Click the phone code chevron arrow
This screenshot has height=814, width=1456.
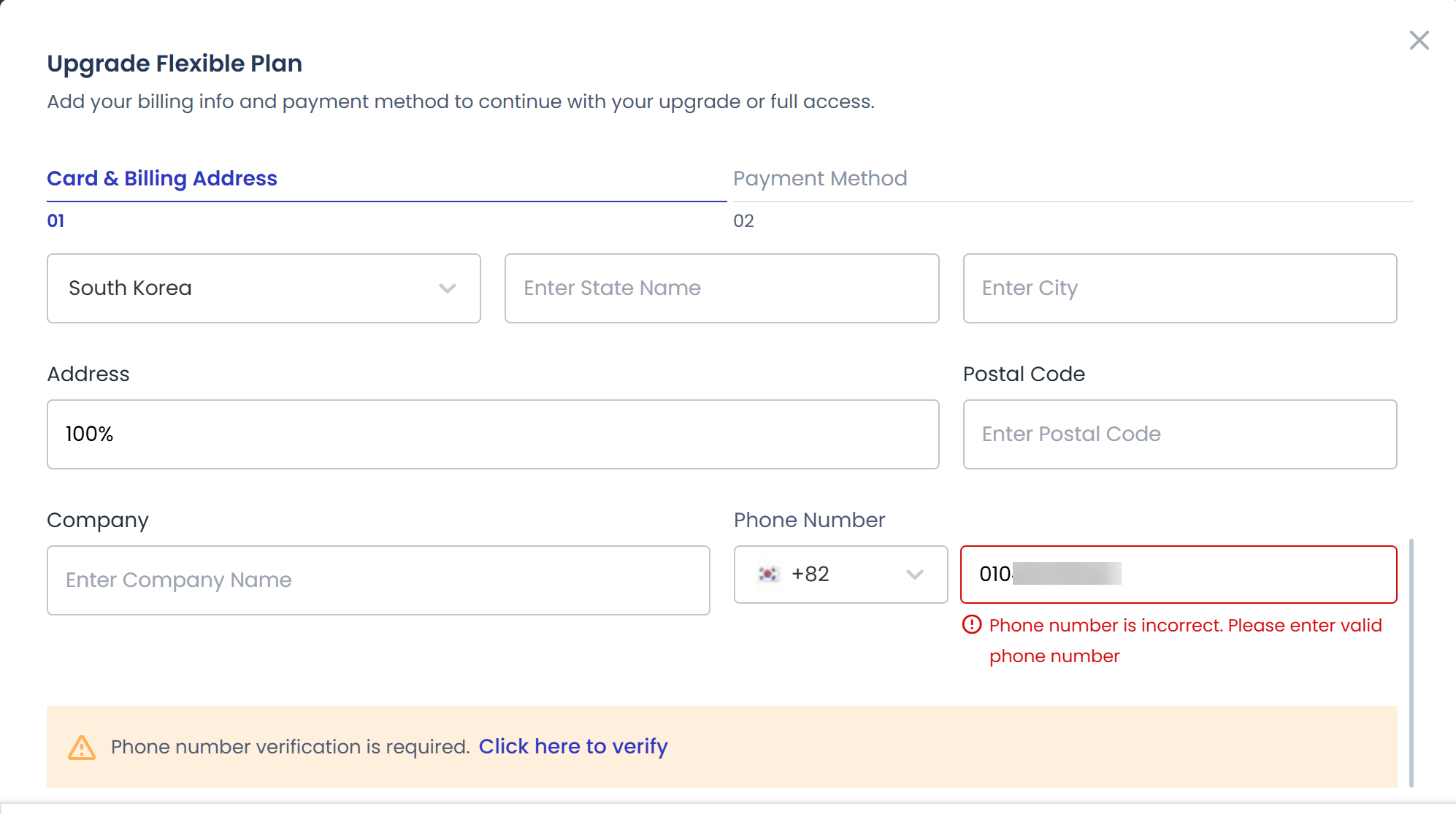coord(914,575)
